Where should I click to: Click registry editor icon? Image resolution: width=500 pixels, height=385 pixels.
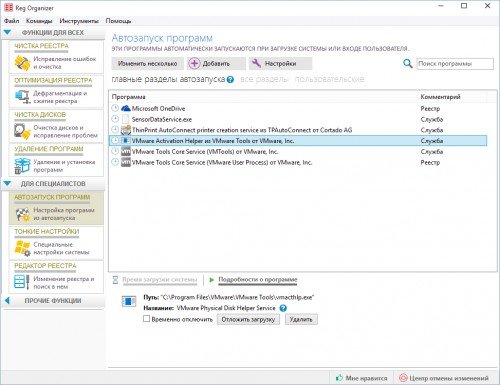click(22, 282)
